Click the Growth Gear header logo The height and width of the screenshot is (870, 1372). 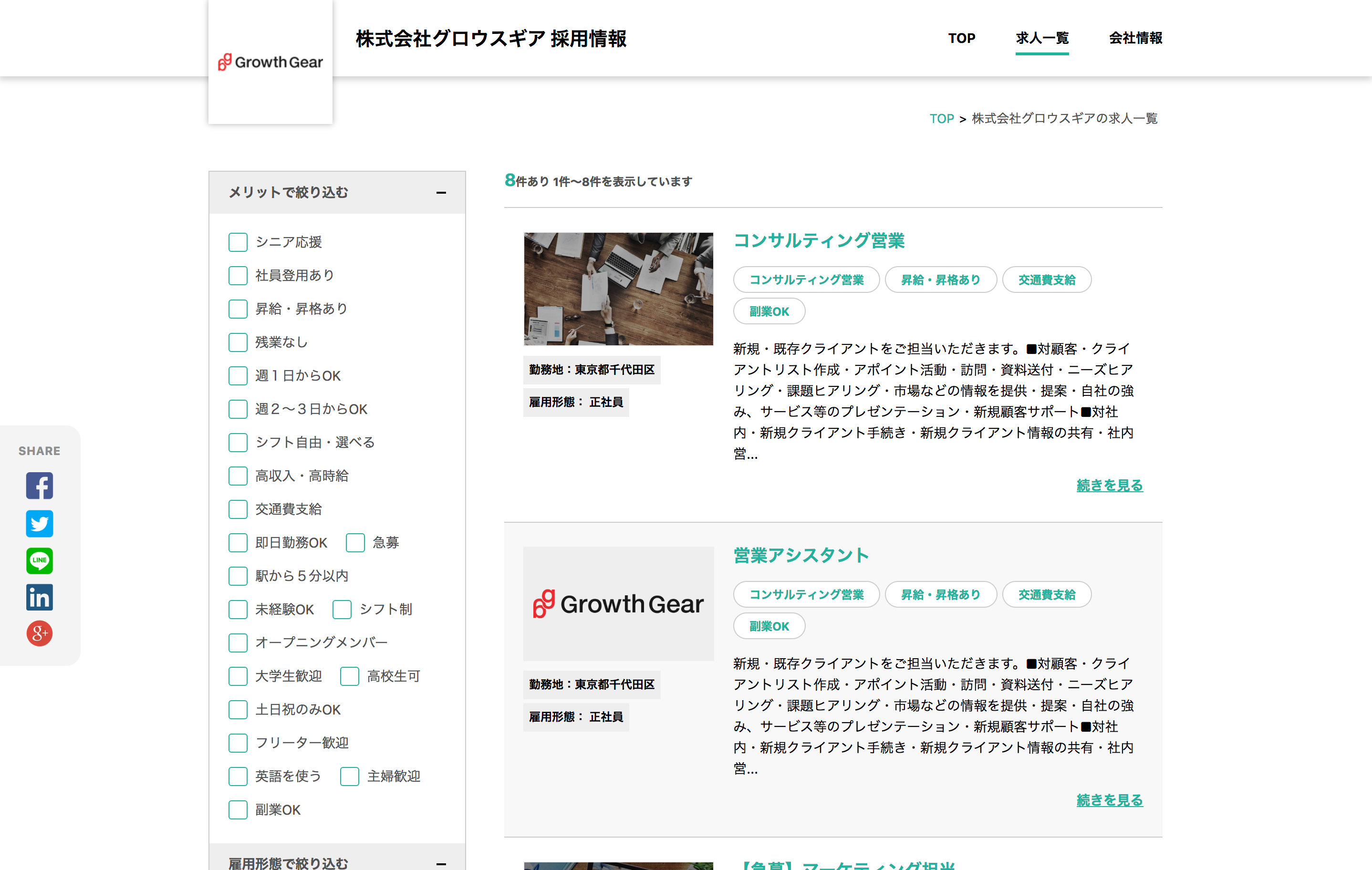coord(270,62)
